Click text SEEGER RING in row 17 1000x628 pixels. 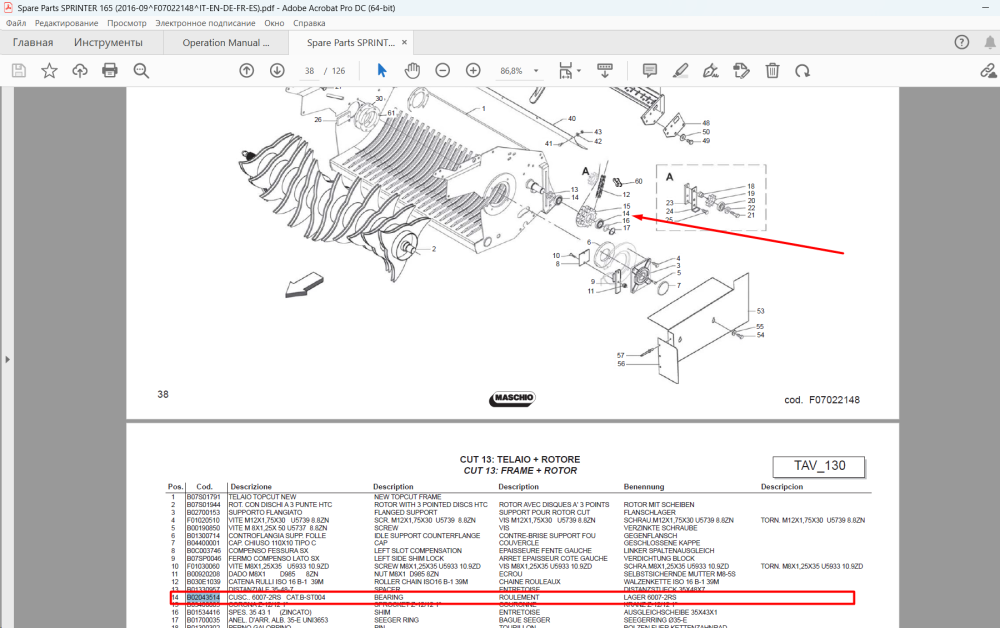tap(398, 620)
